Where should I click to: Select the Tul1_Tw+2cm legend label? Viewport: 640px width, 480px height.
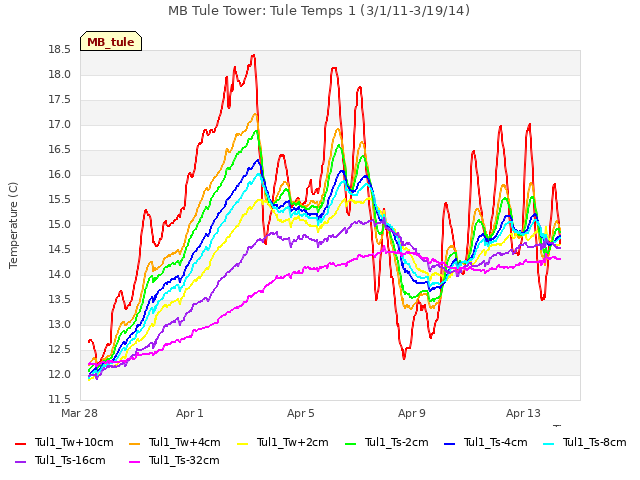coord(293,442)
